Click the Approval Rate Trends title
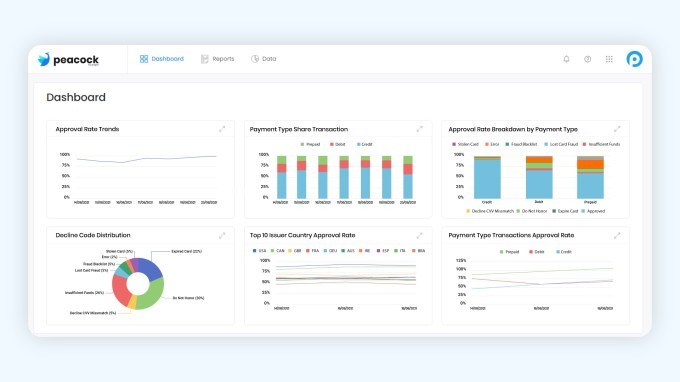The height and width of the screenshot is (382, 680). 87,129
